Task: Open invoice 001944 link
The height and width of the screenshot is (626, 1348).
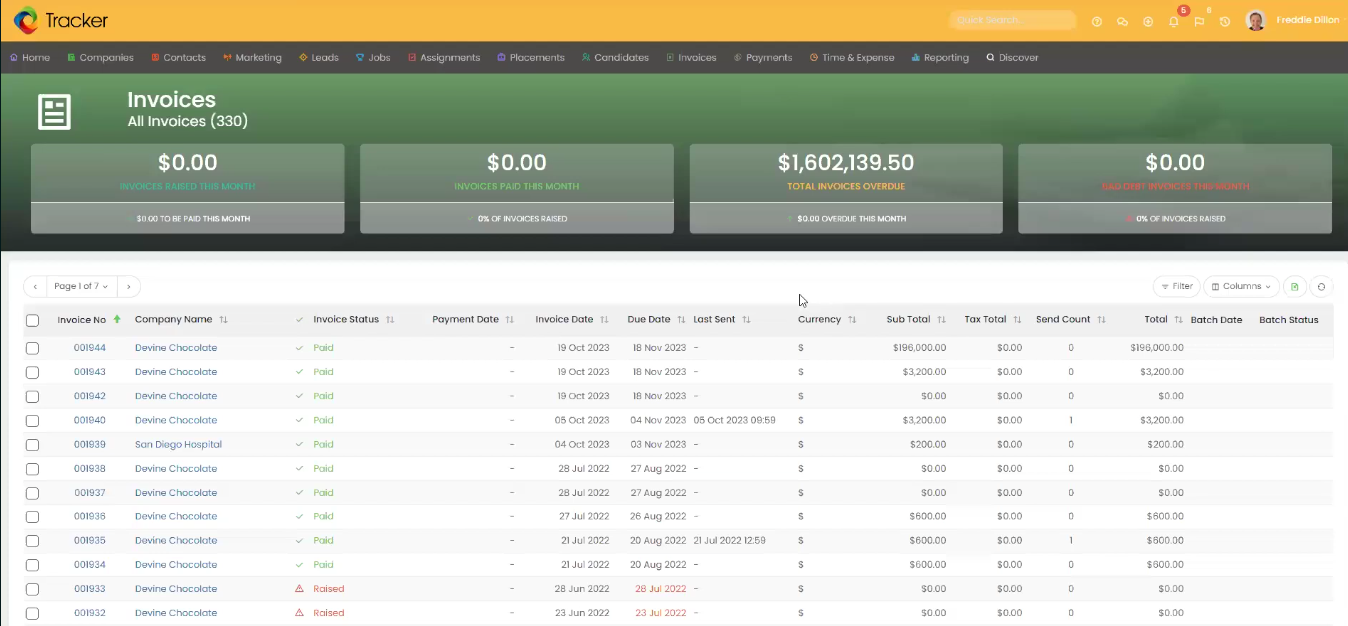Action: (90, 348)
